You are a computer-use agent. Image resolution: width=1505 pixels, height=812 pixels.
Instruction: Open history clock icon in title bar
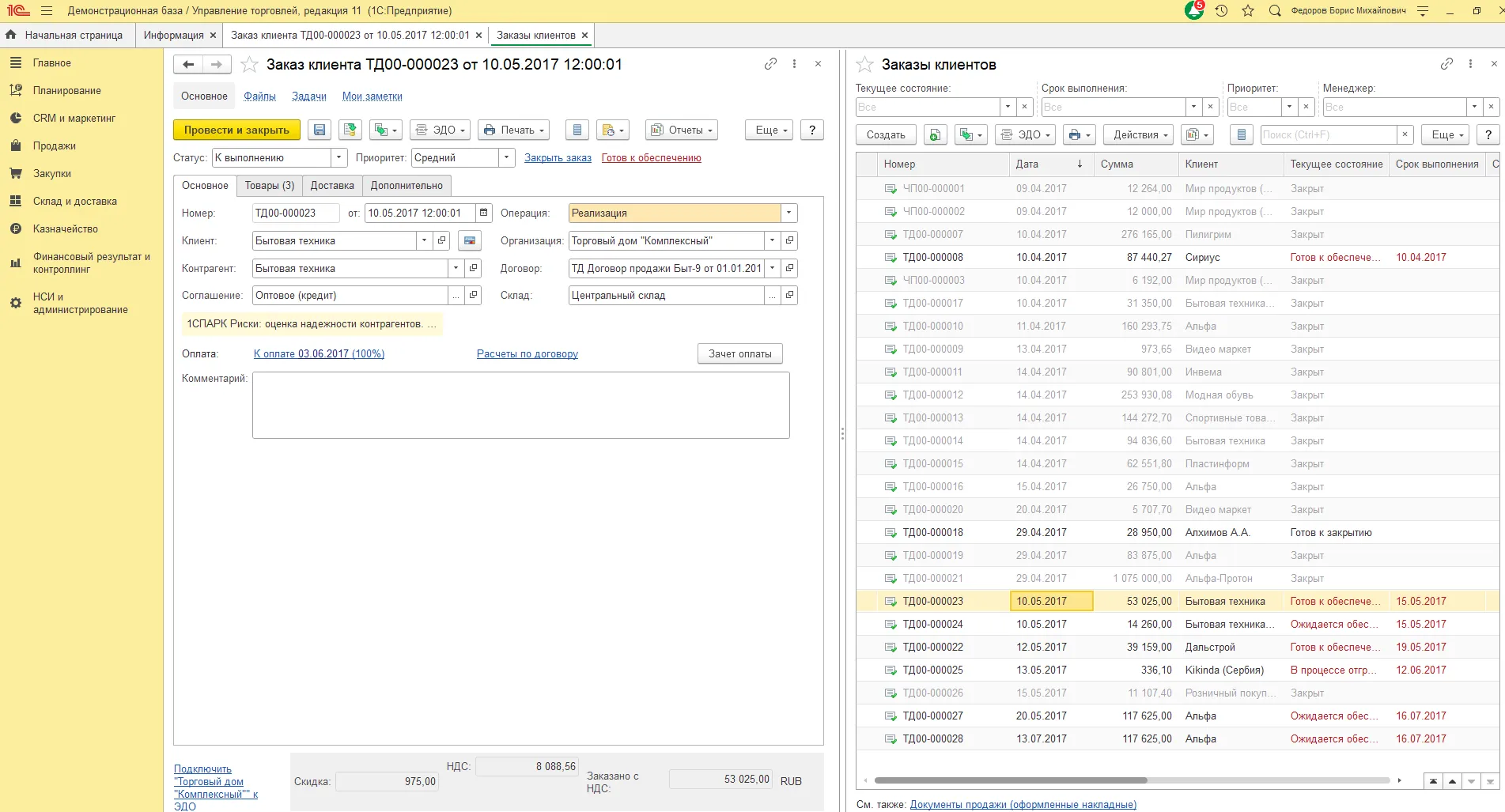(1222, 11)
